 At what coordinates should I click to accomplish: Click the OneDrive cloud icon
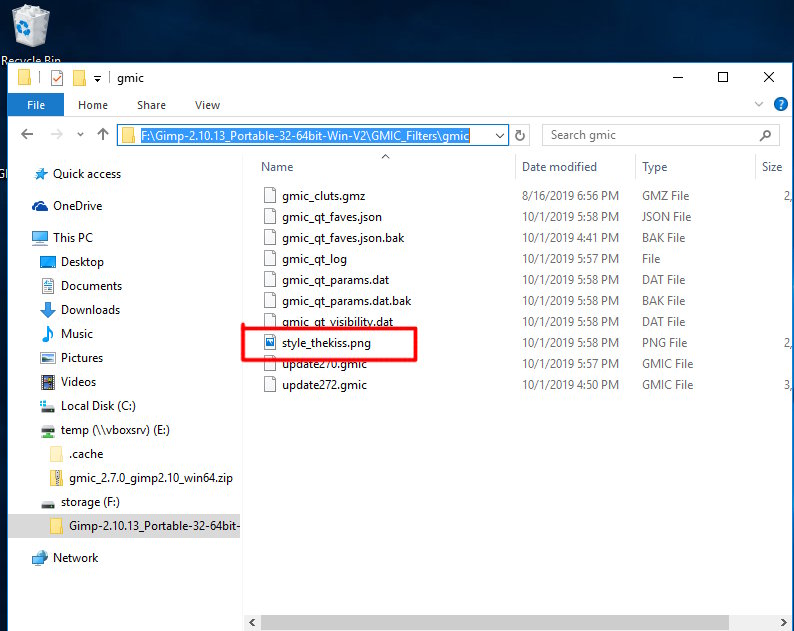coord(40,206)
